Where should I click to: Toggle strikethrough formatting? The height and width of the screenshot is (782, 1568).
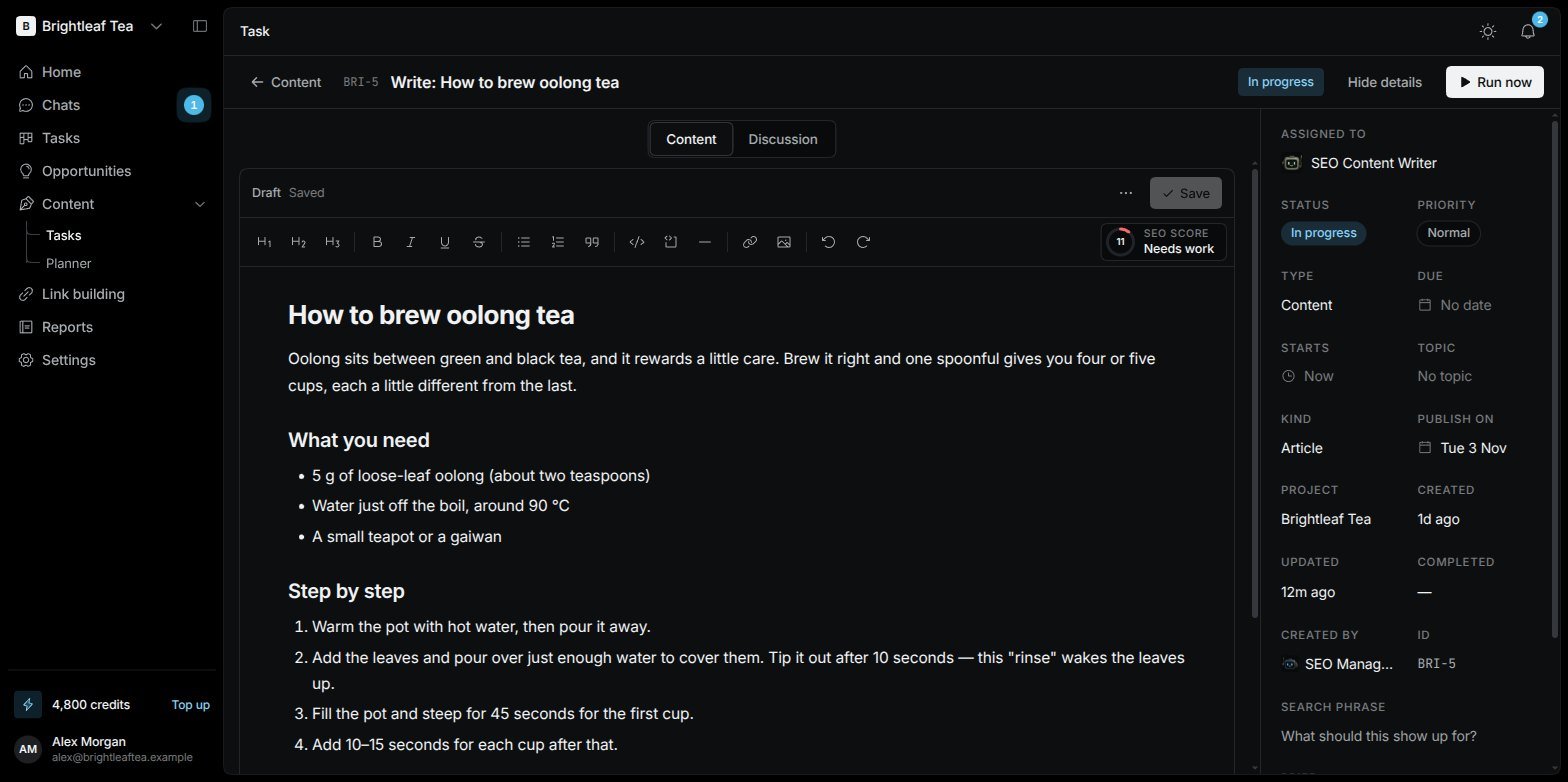479,242
